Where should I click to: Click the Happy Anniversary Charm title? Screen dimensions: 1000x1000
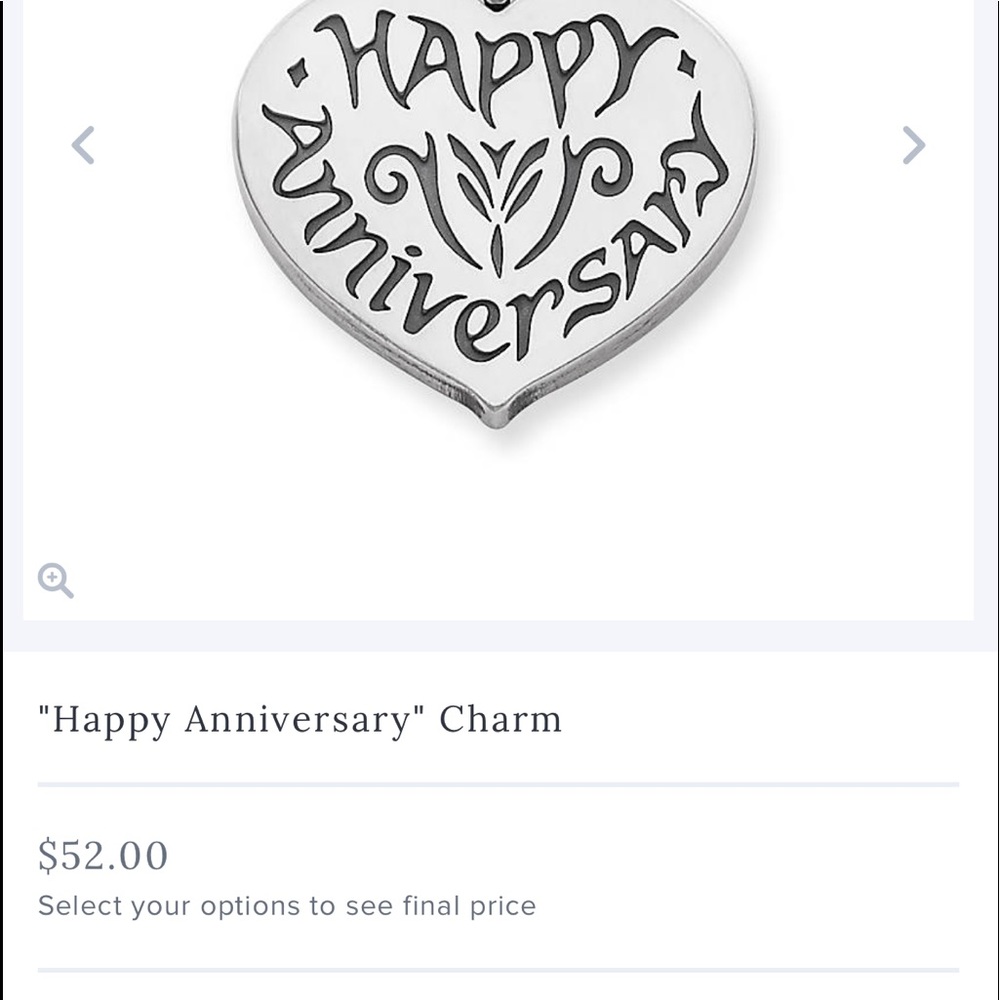[298, 718]
